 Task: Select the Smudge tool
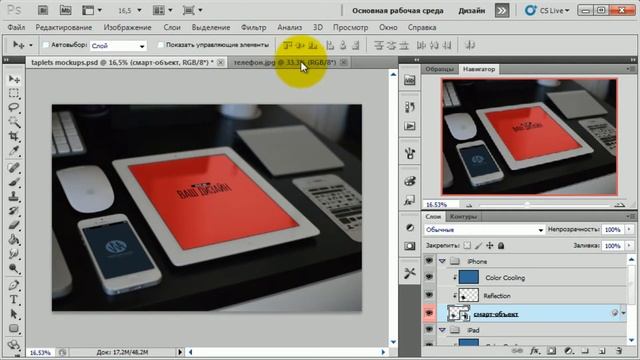click(x=14, y=254)
